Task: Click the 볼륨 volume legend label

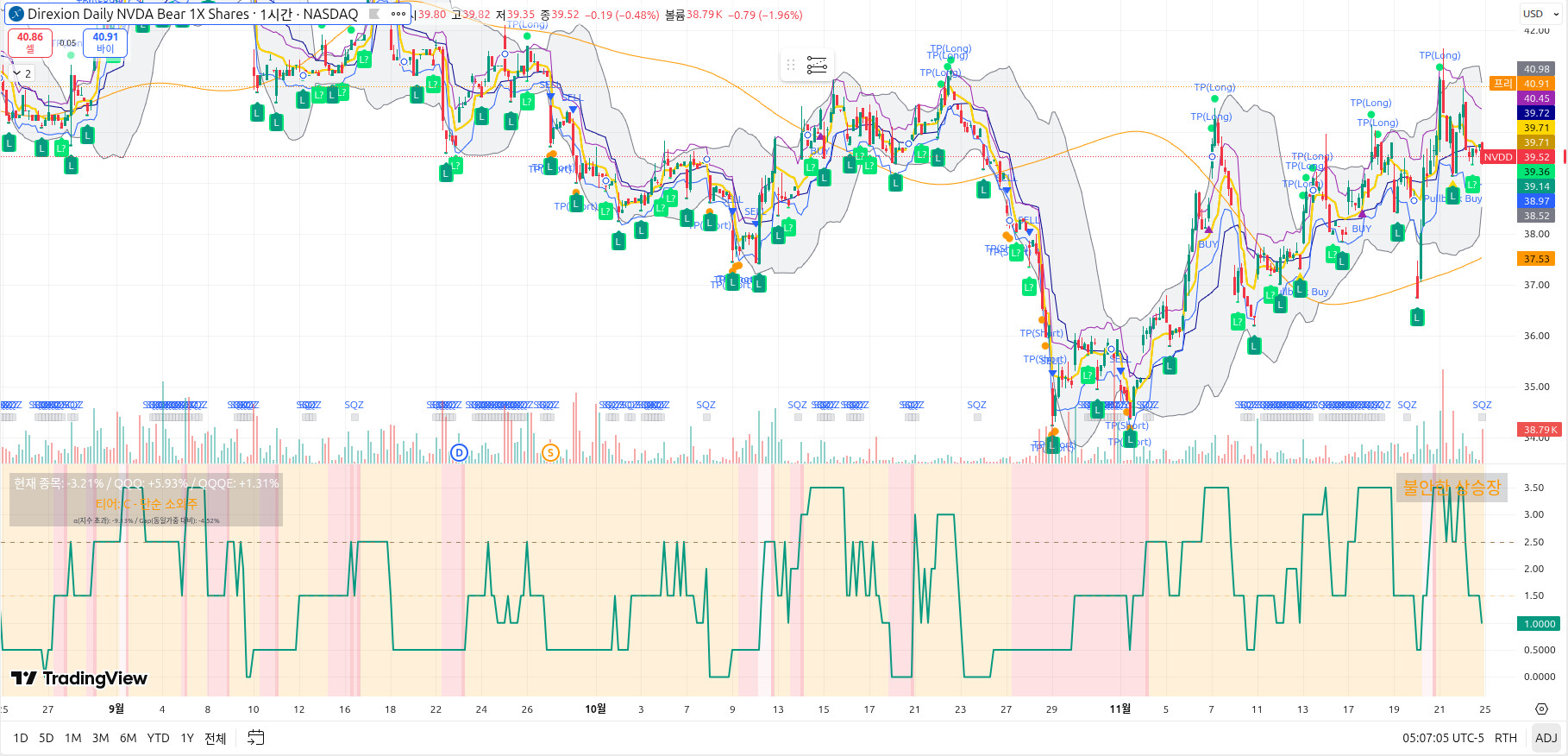Action: click(675, 15)
